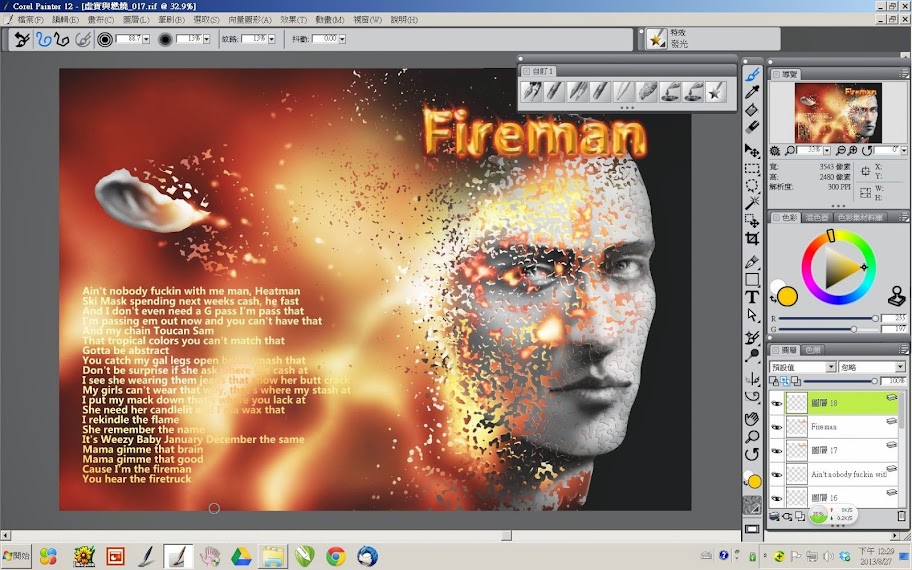
Task: Hide the 圖層 18 layer
Action: pos(776,403)
